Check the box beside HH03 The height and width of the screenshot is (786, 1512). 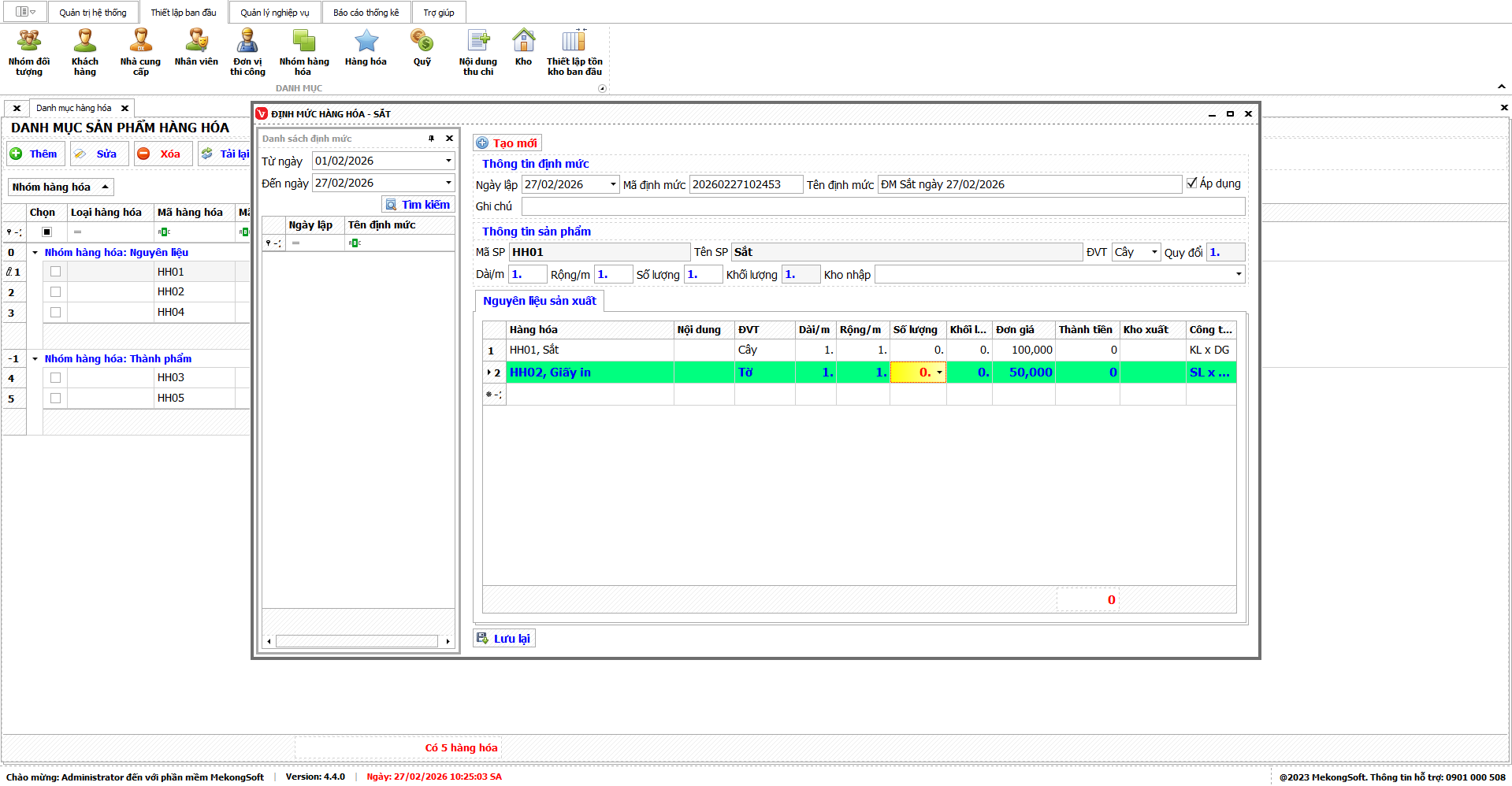(55, 378)
